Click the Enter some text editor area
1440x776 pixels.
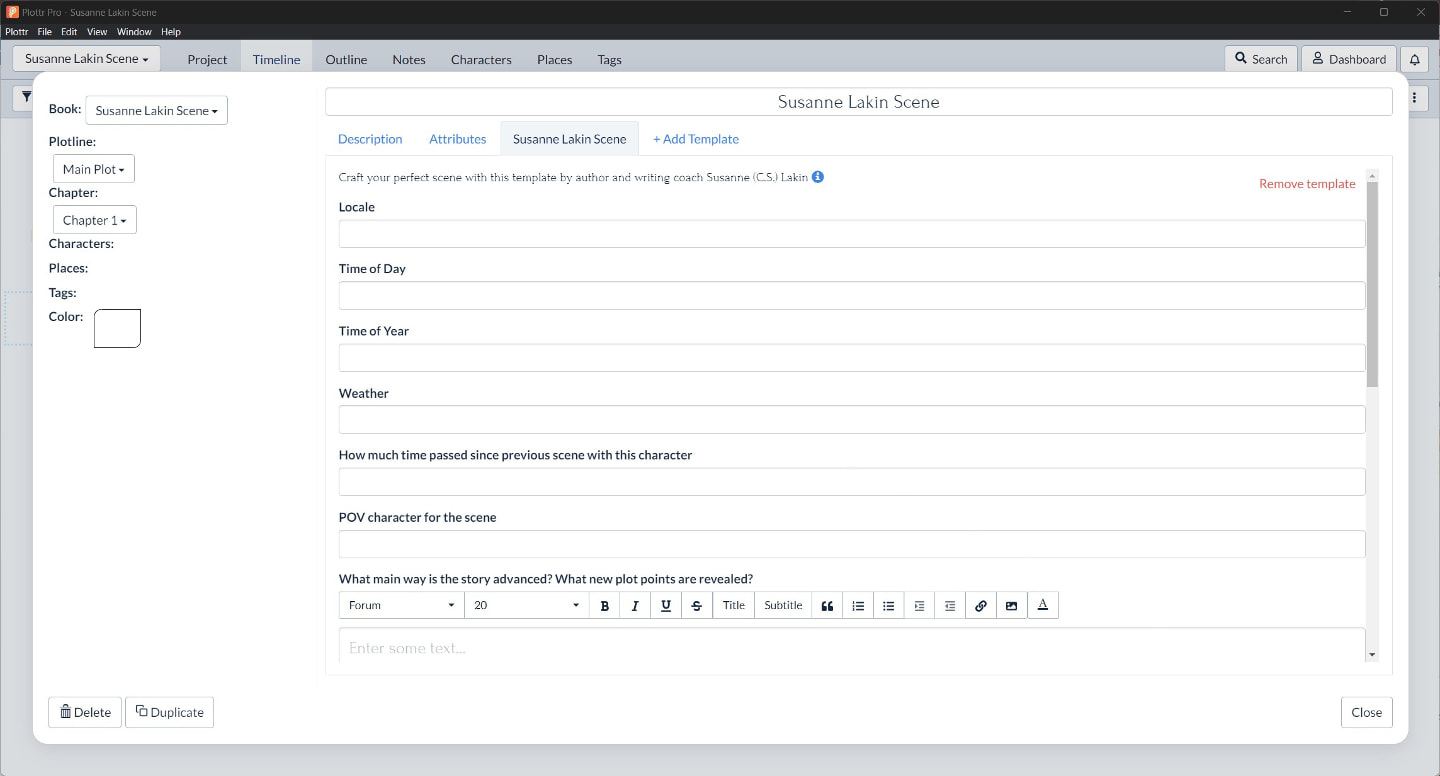coord(852,646)
